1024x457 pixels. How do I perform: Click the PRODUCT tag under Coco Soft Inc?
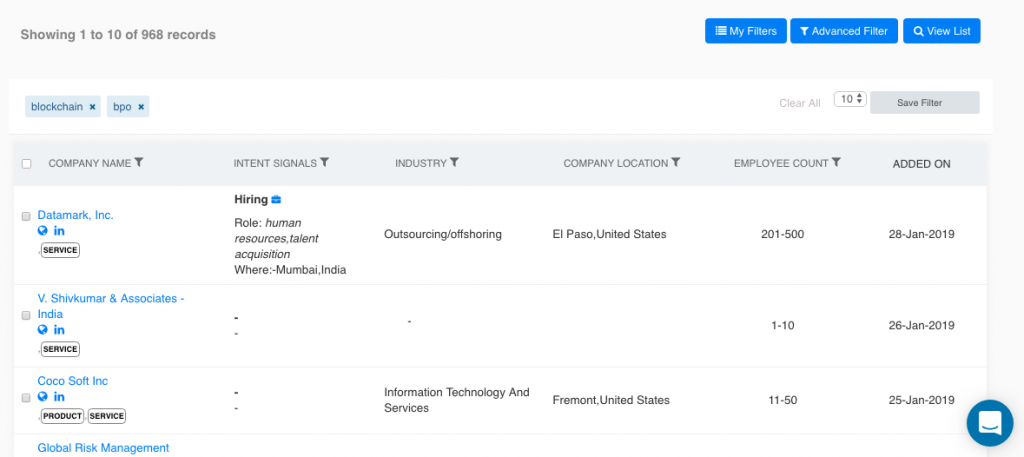63,416
